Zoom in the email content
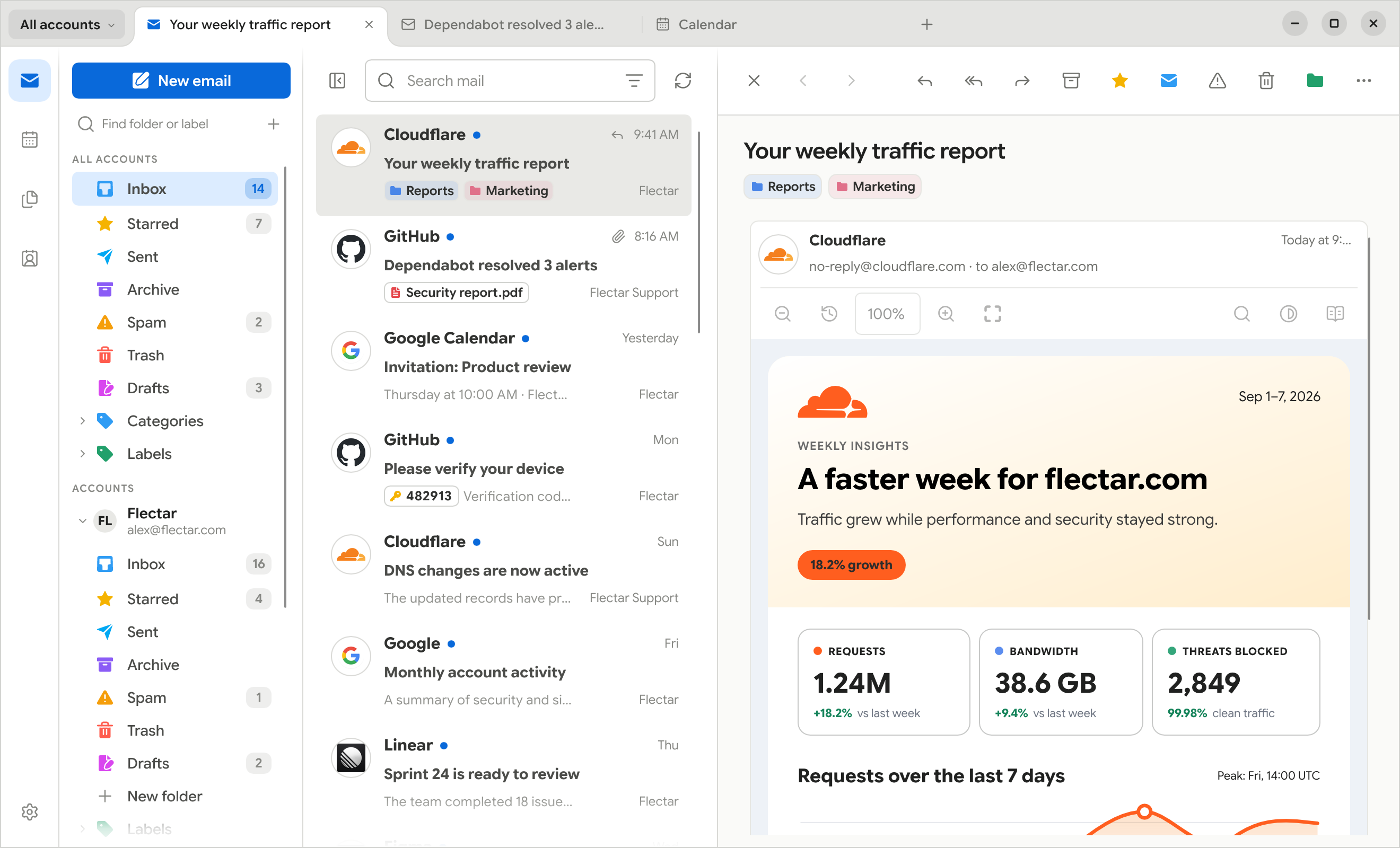Screen dimensions: 1400x848 [946, 314]
